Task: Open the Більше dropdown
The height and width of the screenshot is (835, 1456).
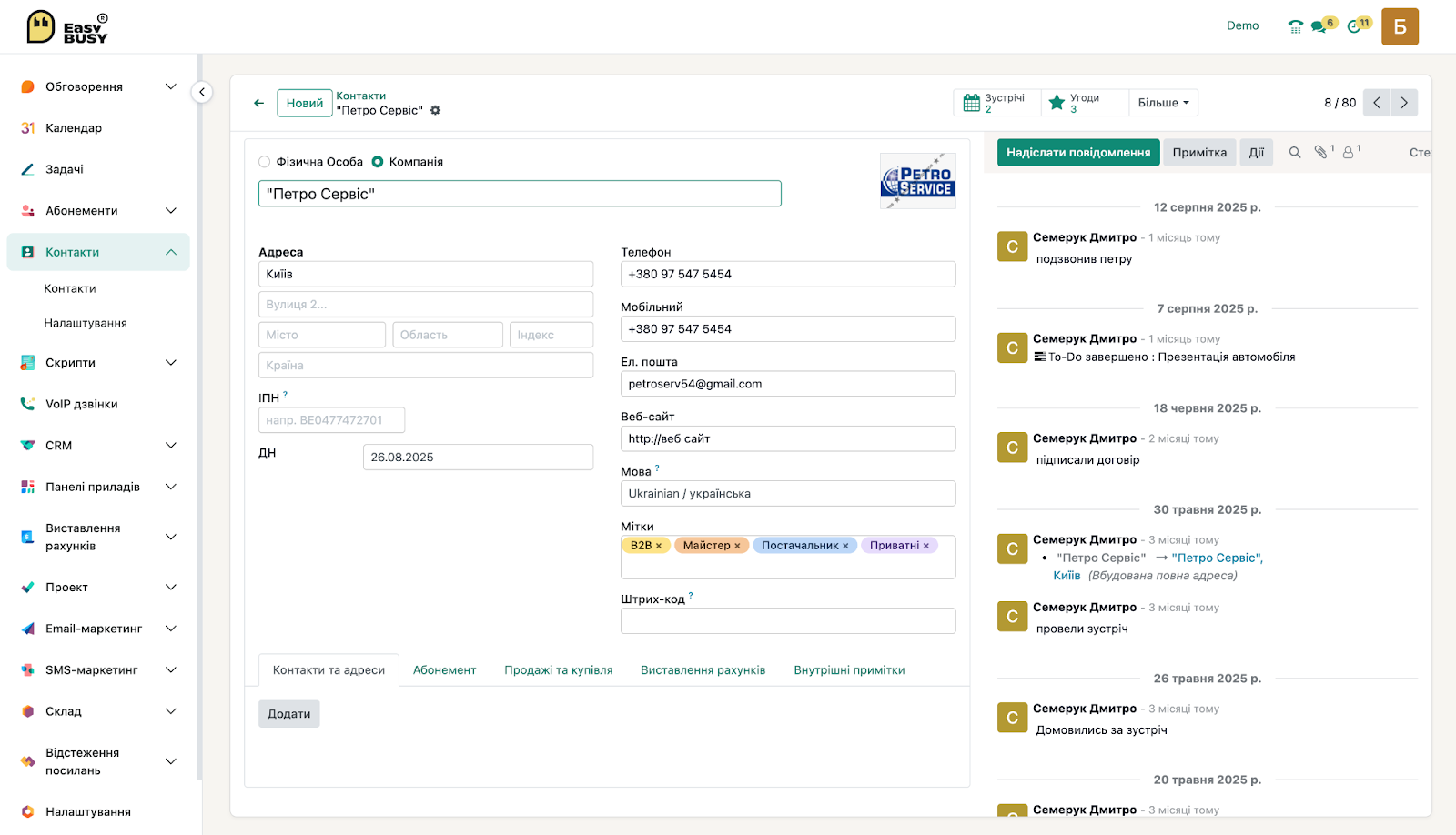Action: 1163,103
